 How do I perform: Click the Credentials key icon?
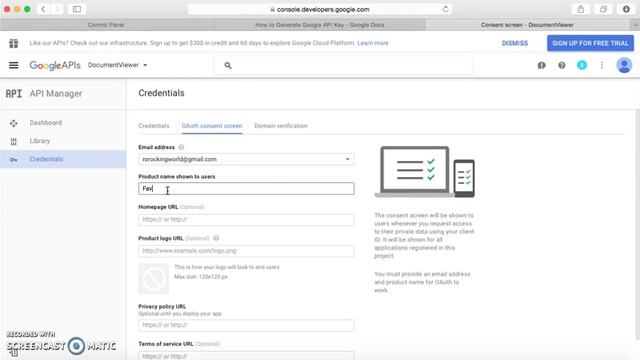(13, 160)
